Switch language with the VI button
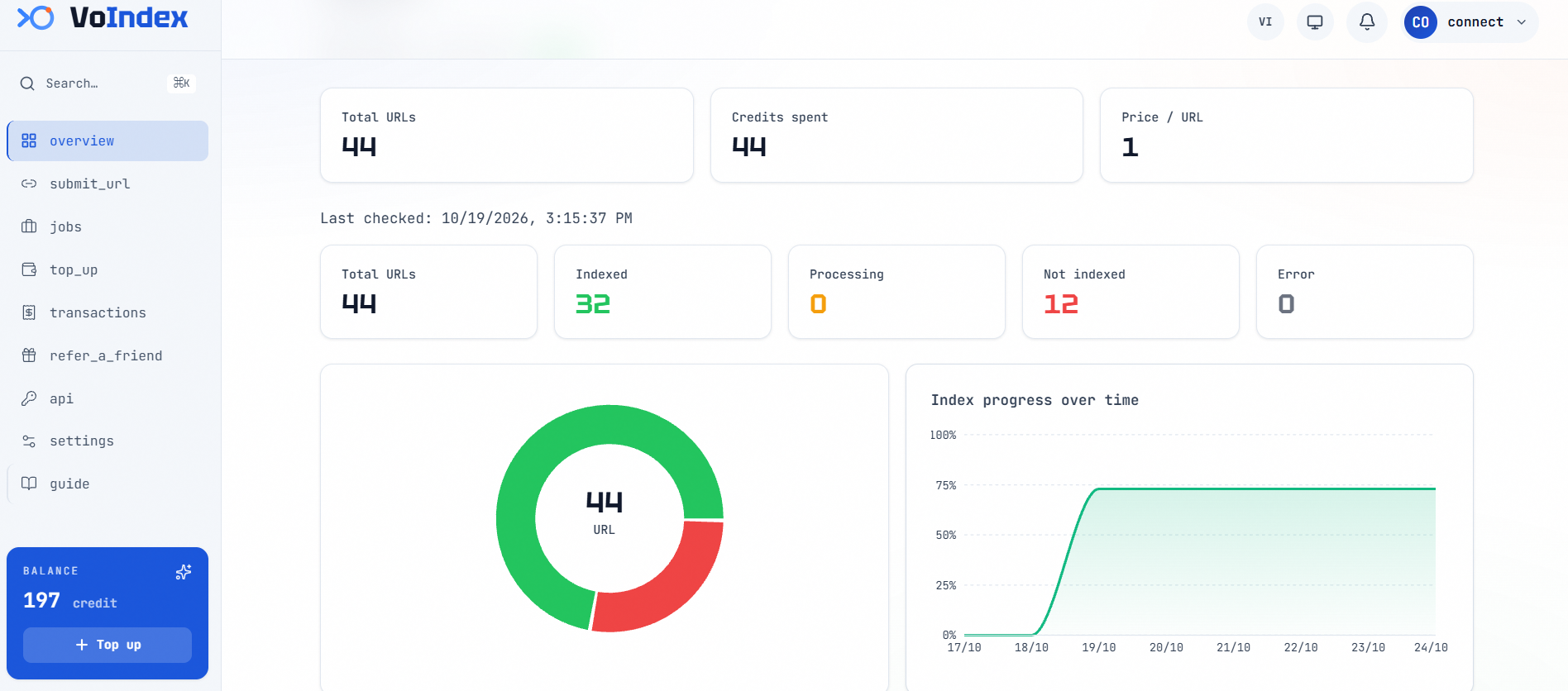 click(1265, 22)
